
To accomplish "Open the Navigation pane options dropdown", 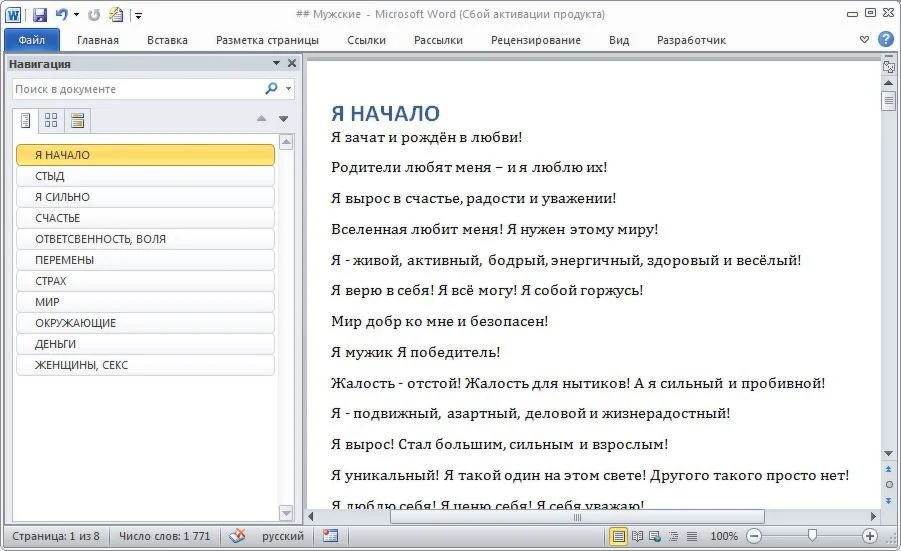I will pos(277,63).
